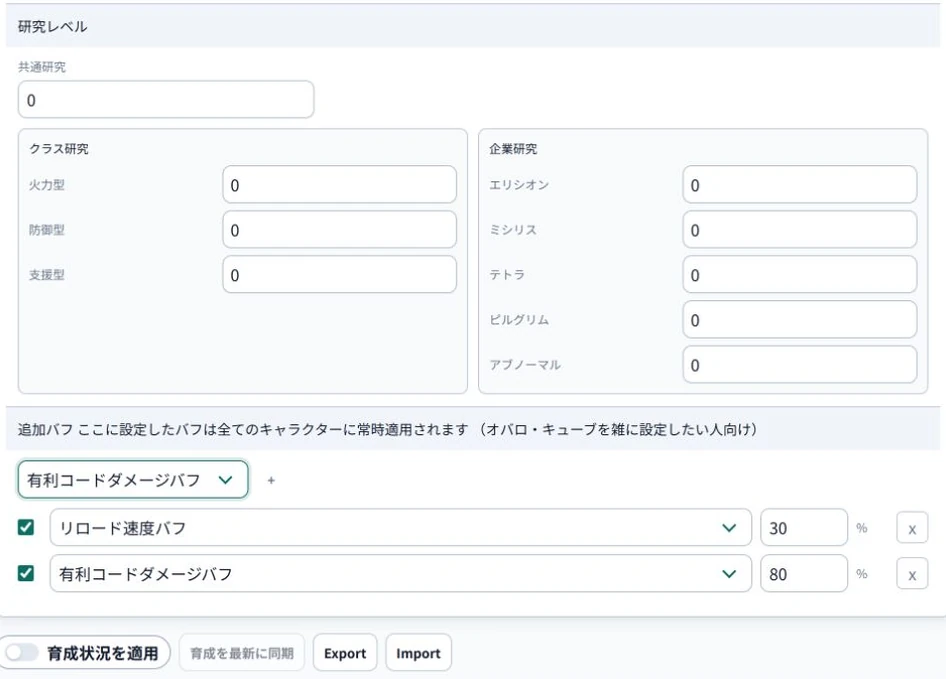Viewport: 946px width, 679px height.
Task: Click the plus icon to add buff
Action: 271,480
